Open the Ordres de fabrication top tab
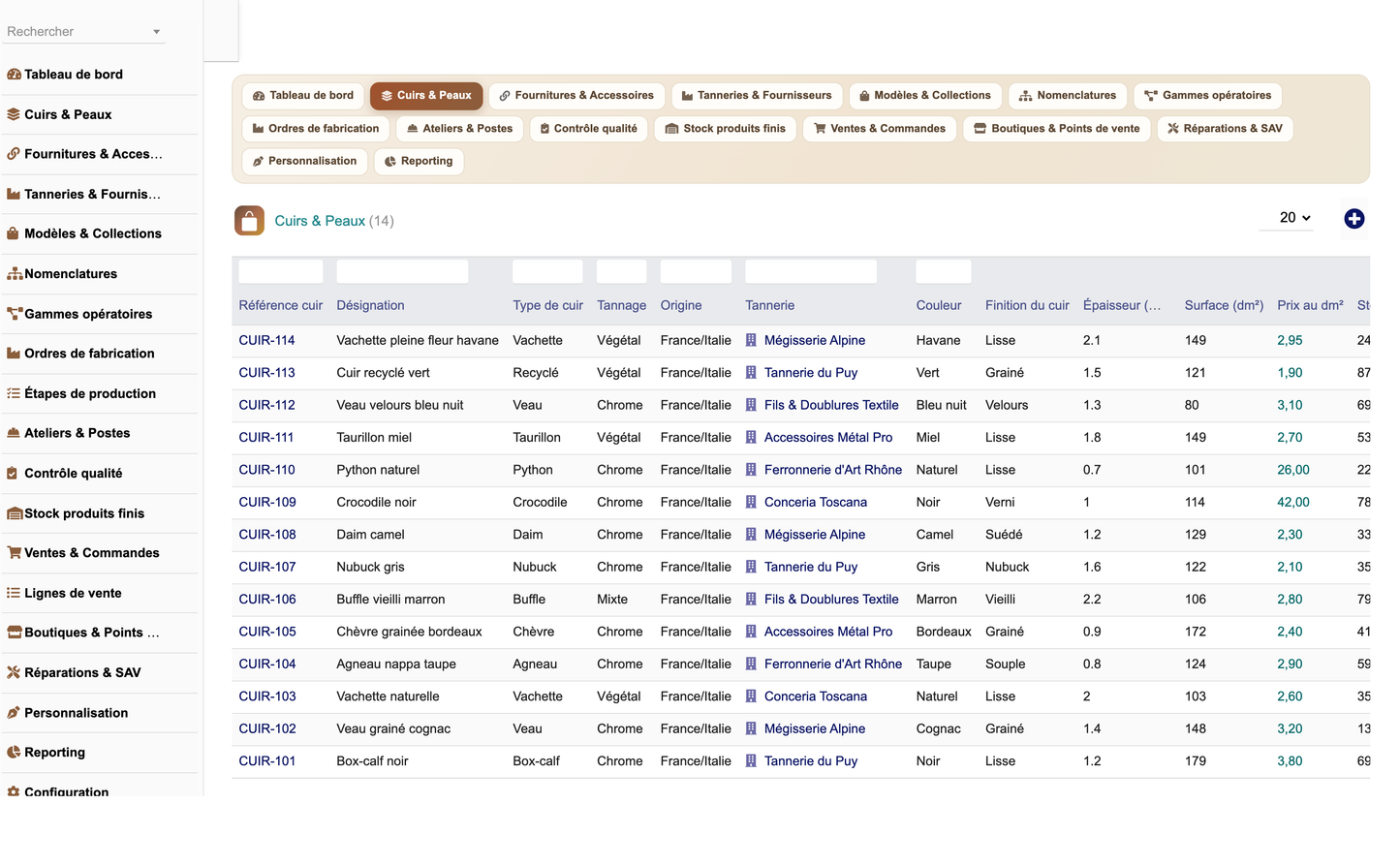Viewport: 1400px width, 866px height. 316,129
